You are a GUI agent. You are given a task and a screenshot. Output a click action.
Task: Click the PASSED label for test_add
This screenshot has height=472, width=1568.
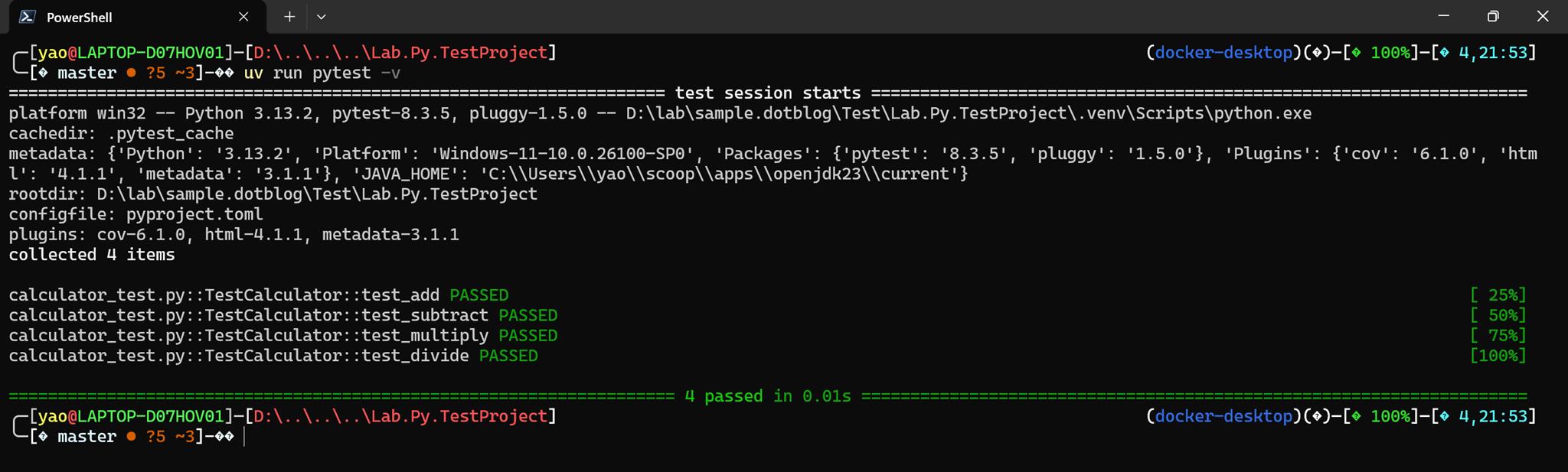pyautogui.click(x=479, y=295)
